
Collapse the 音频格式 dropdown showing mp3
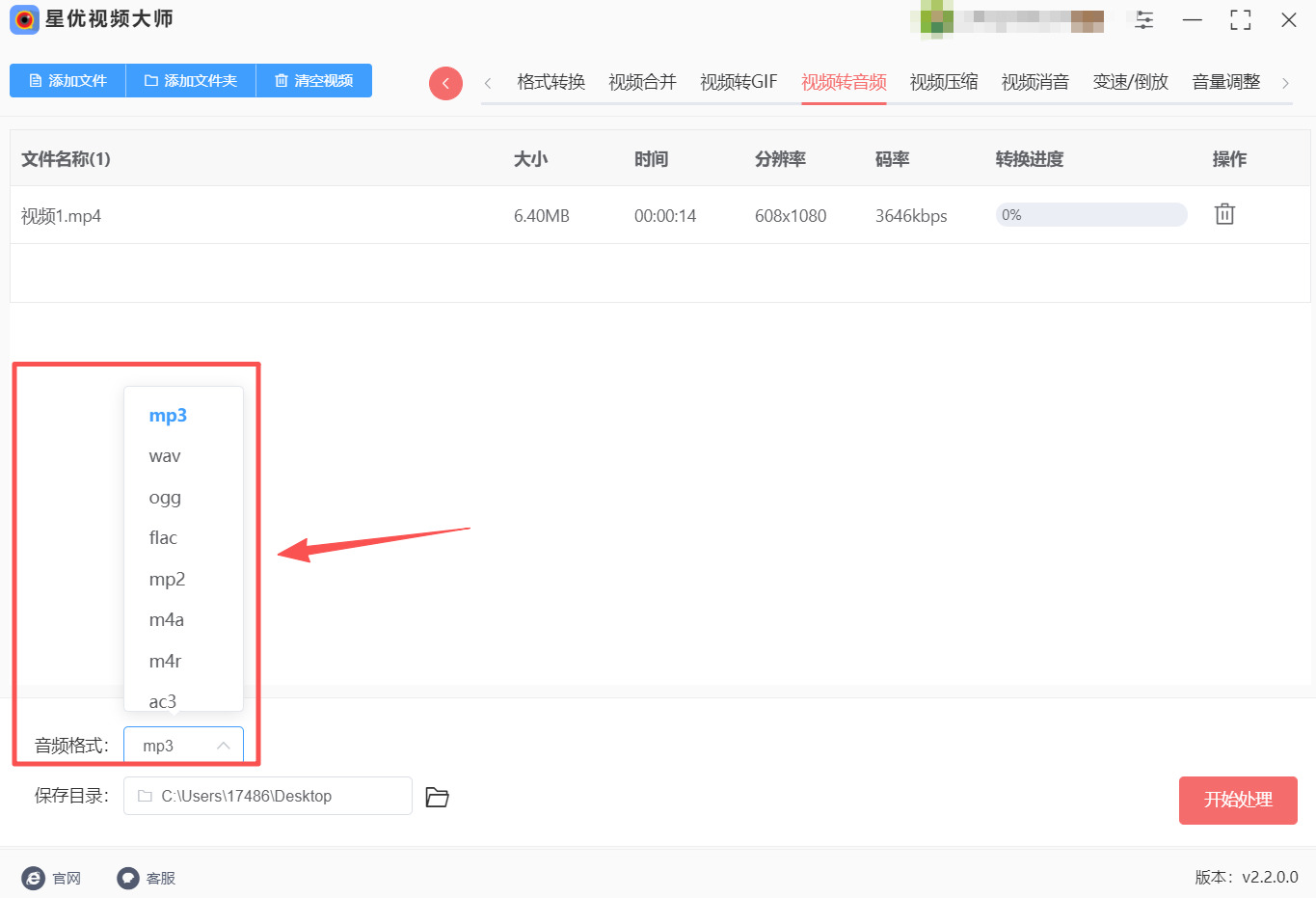pyautogui.click(x=183, y=746)
